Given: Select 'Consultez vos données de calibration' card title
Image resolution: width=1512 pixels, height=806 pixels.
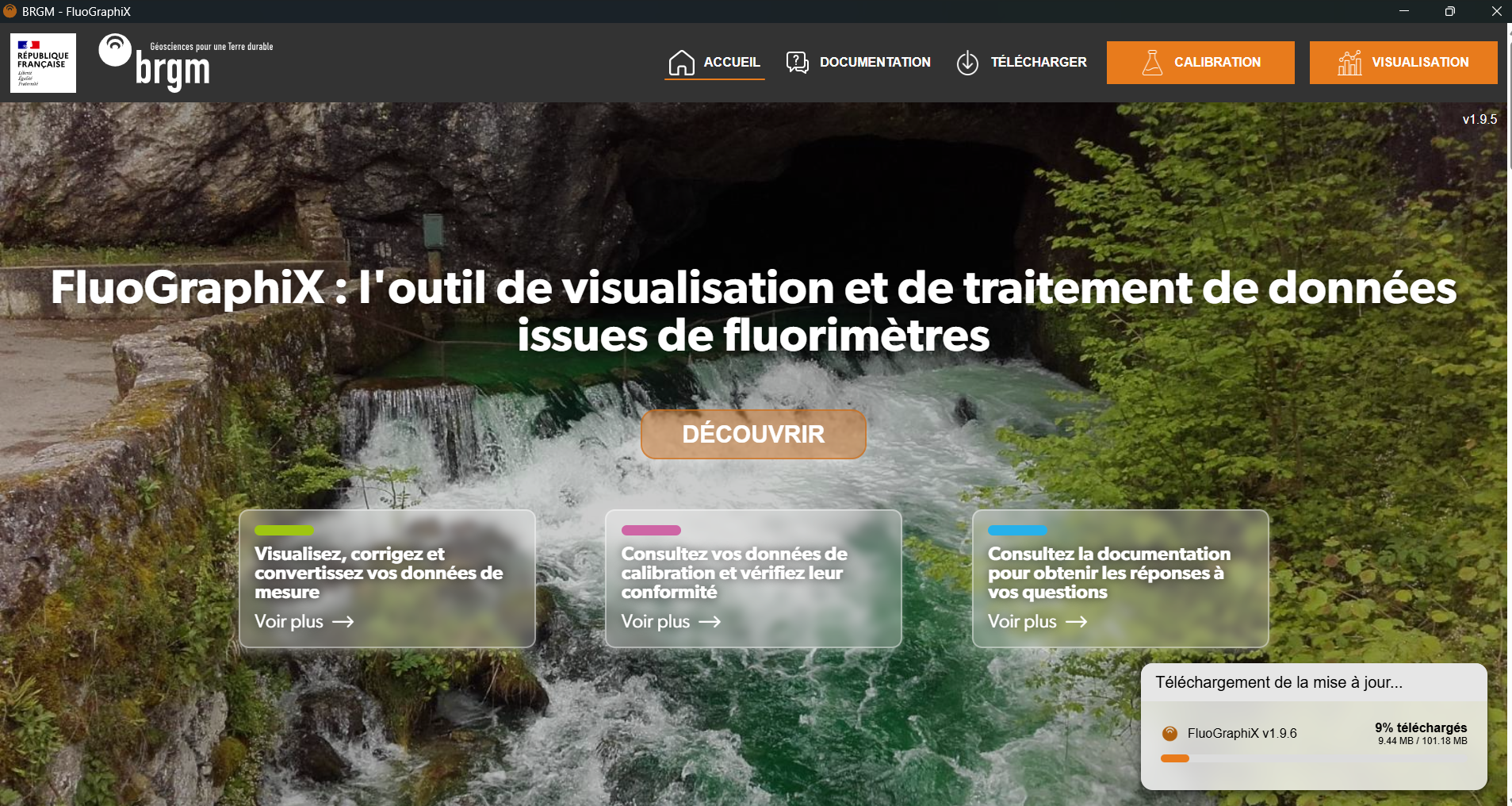Looking at the screenshot, I should pos(734,573).
